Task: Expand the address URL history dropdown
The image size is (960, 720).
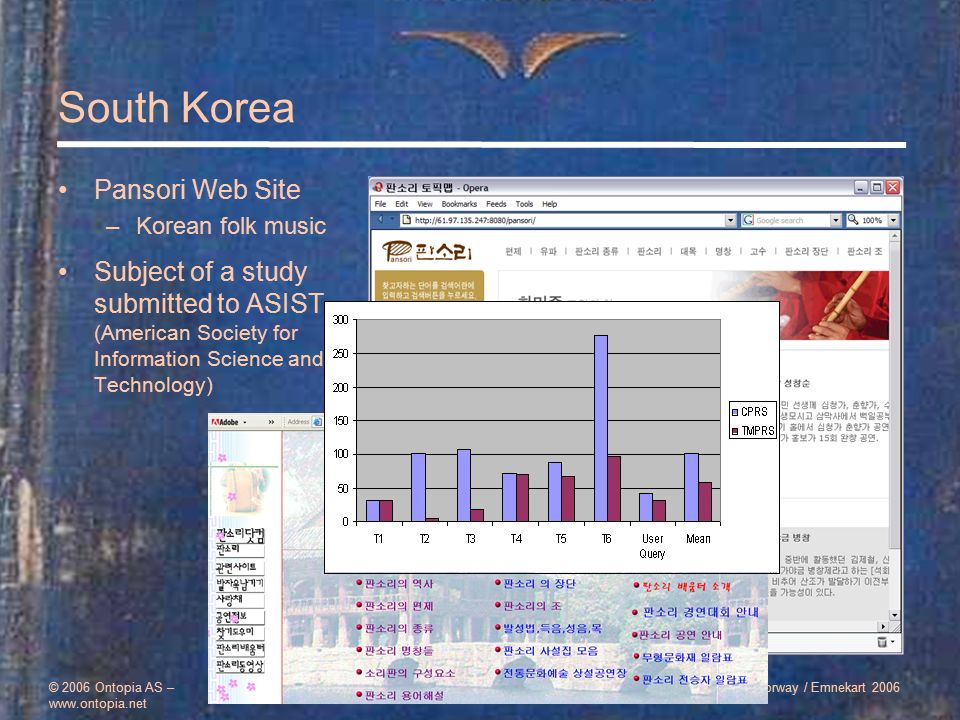Action: (730, 220)
